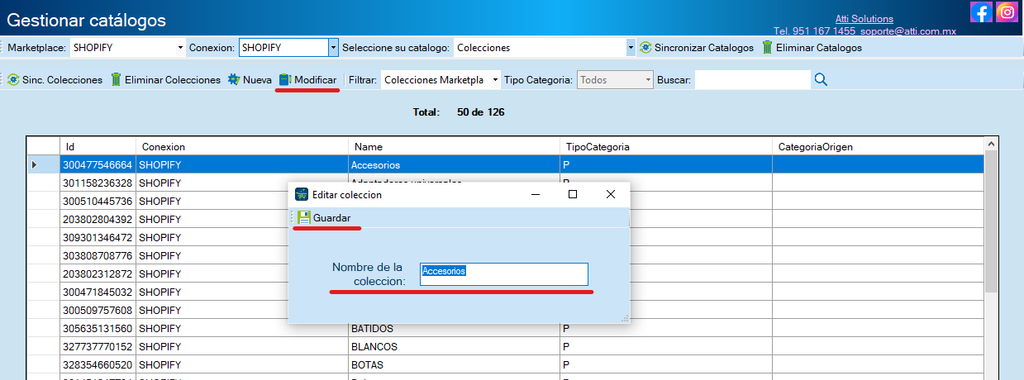Image resolution: width=1024 pixels, height=380 pixels.
Task: Click the Atti Solutions link
Action: point(864,19)
